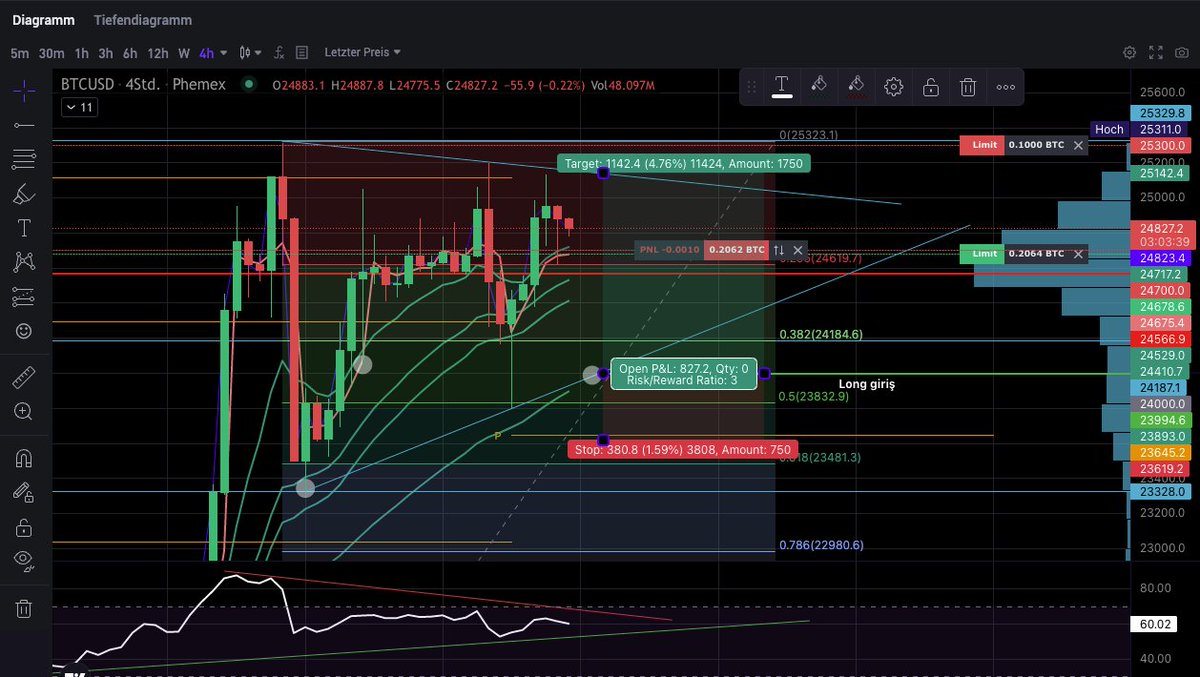Change background fill color in floating toolbar
The height and width of the screenshot is (677, 1200).
819,87
